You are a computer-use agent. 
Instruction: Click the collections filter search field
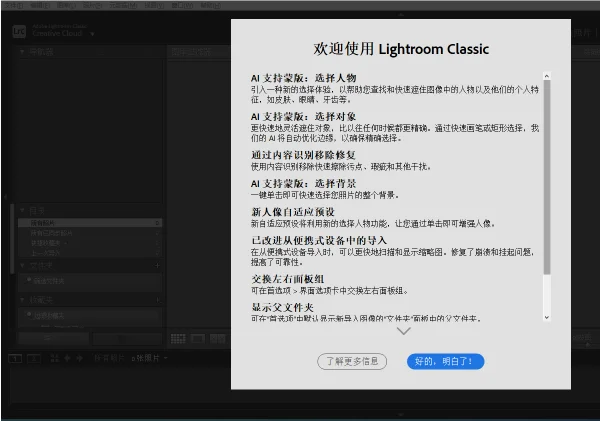pyautogui.click(x=90, y=315)
